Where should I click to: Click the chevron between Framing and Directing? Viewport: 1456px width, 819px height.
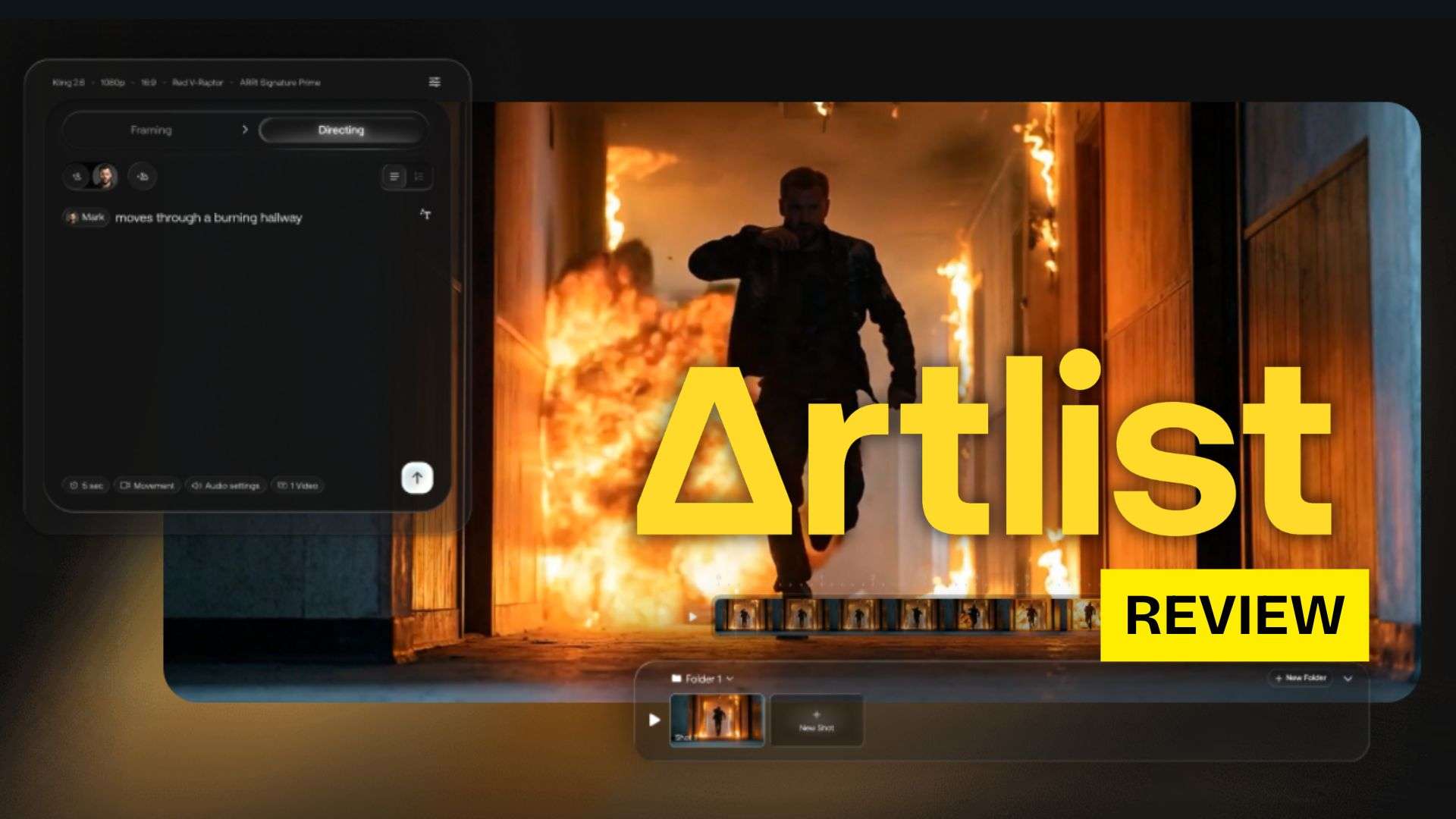[x=245, y=130]
